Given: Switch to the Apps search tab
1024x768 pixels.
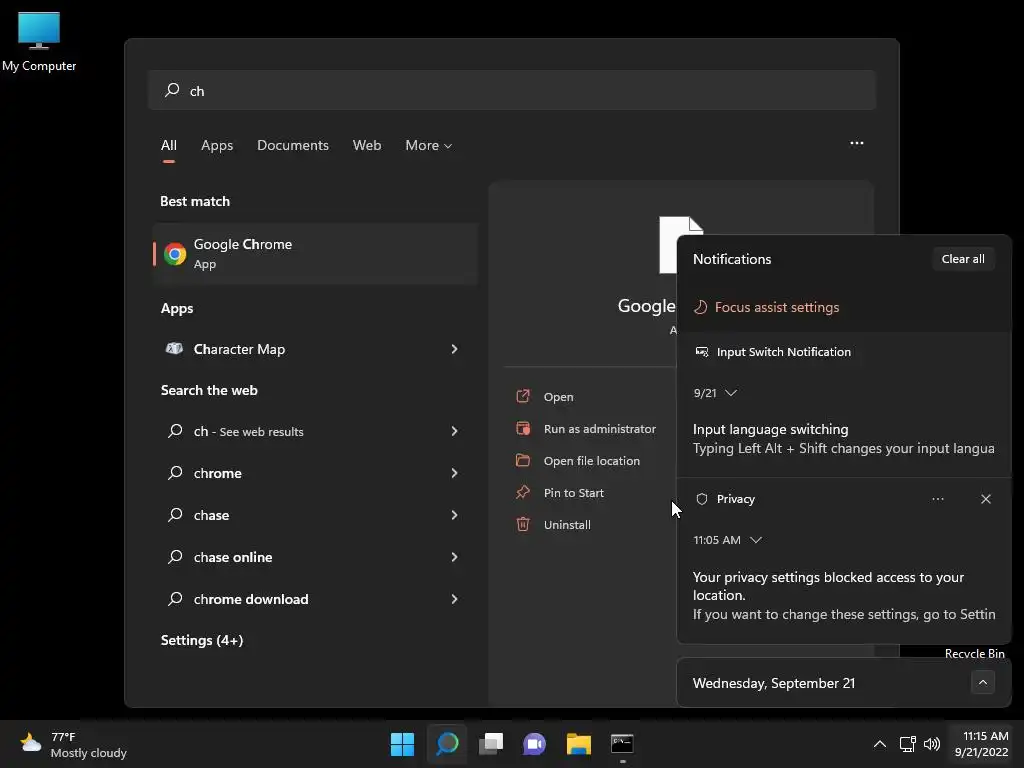Looking at the screenshot, I should coord(217,146).
